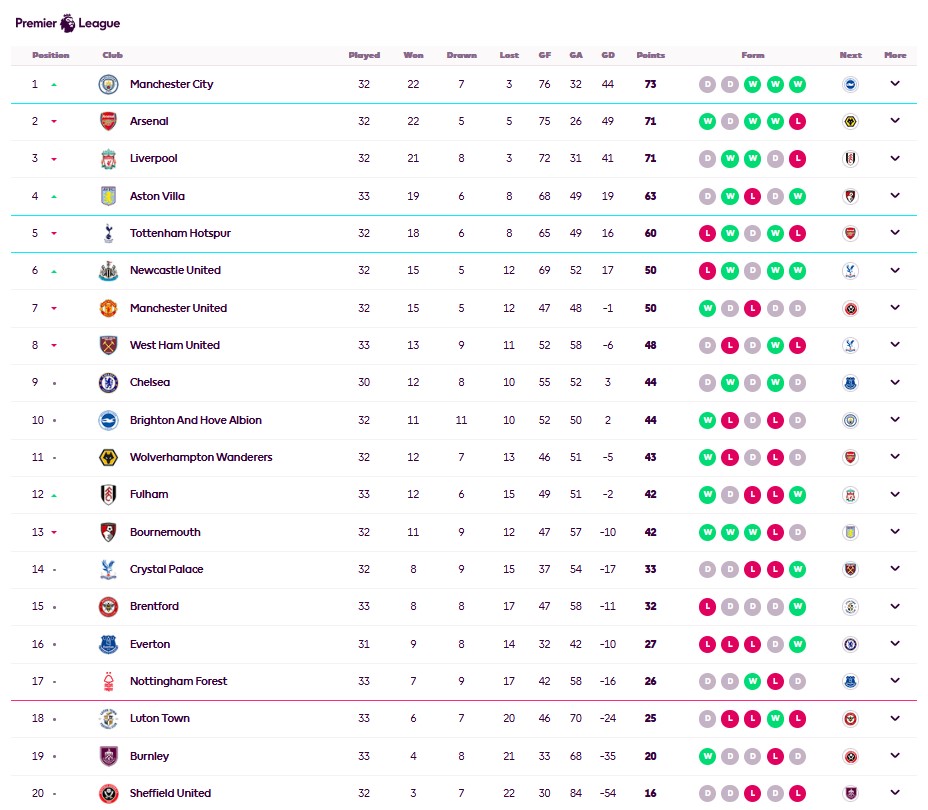The width and height of the screenshot is (928, 810).
Task: Click the Chelsea club crest
Action: [108, 382]
